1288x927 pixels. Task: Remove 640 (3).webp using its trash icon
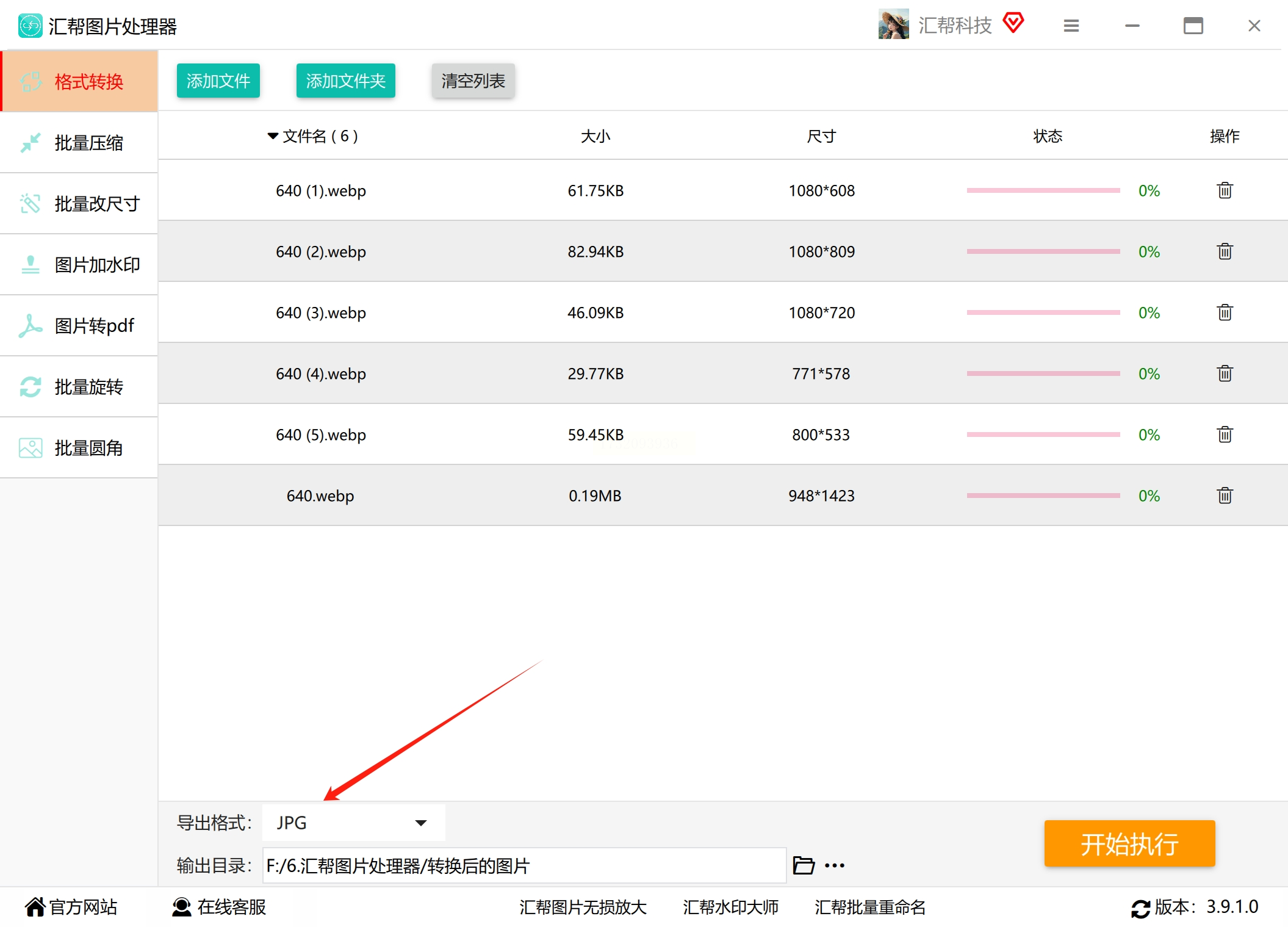pos(1225,312)
